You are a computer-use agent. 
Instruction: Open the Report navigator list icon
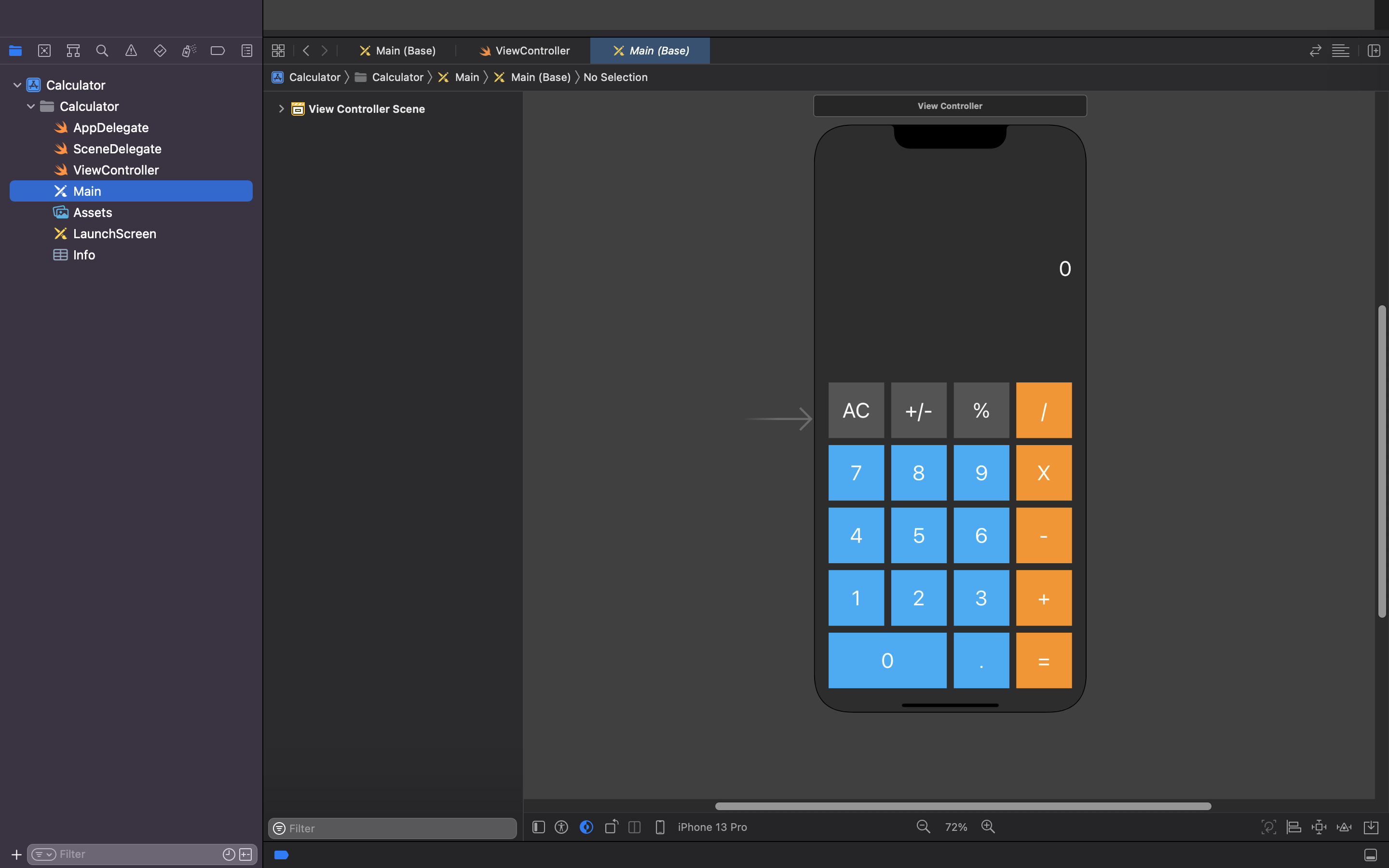[x=246, y=51]
